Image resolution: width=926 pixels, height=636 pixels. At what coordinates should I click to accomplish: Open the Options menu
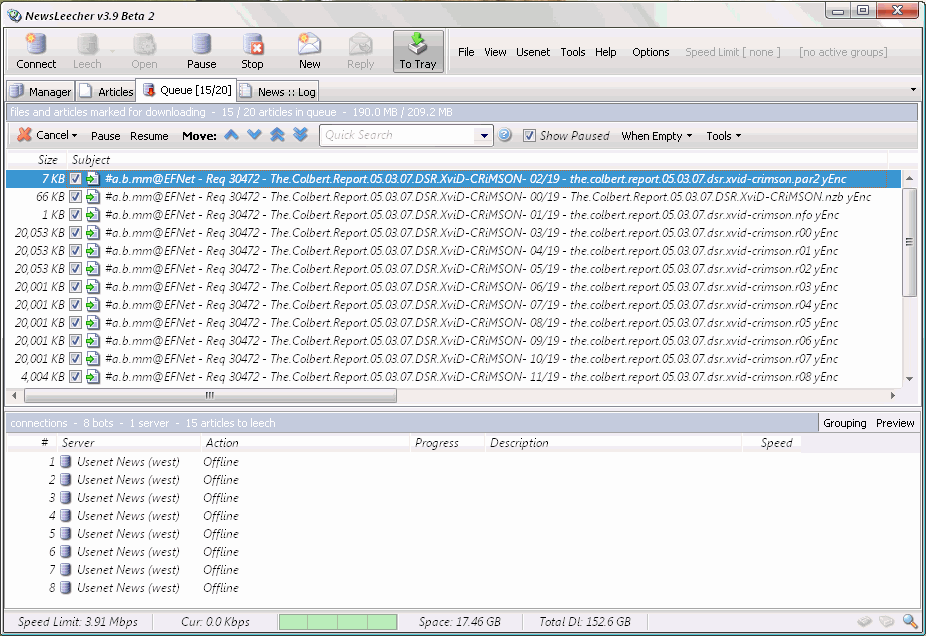pyautogui.click(x=650, y=52)
